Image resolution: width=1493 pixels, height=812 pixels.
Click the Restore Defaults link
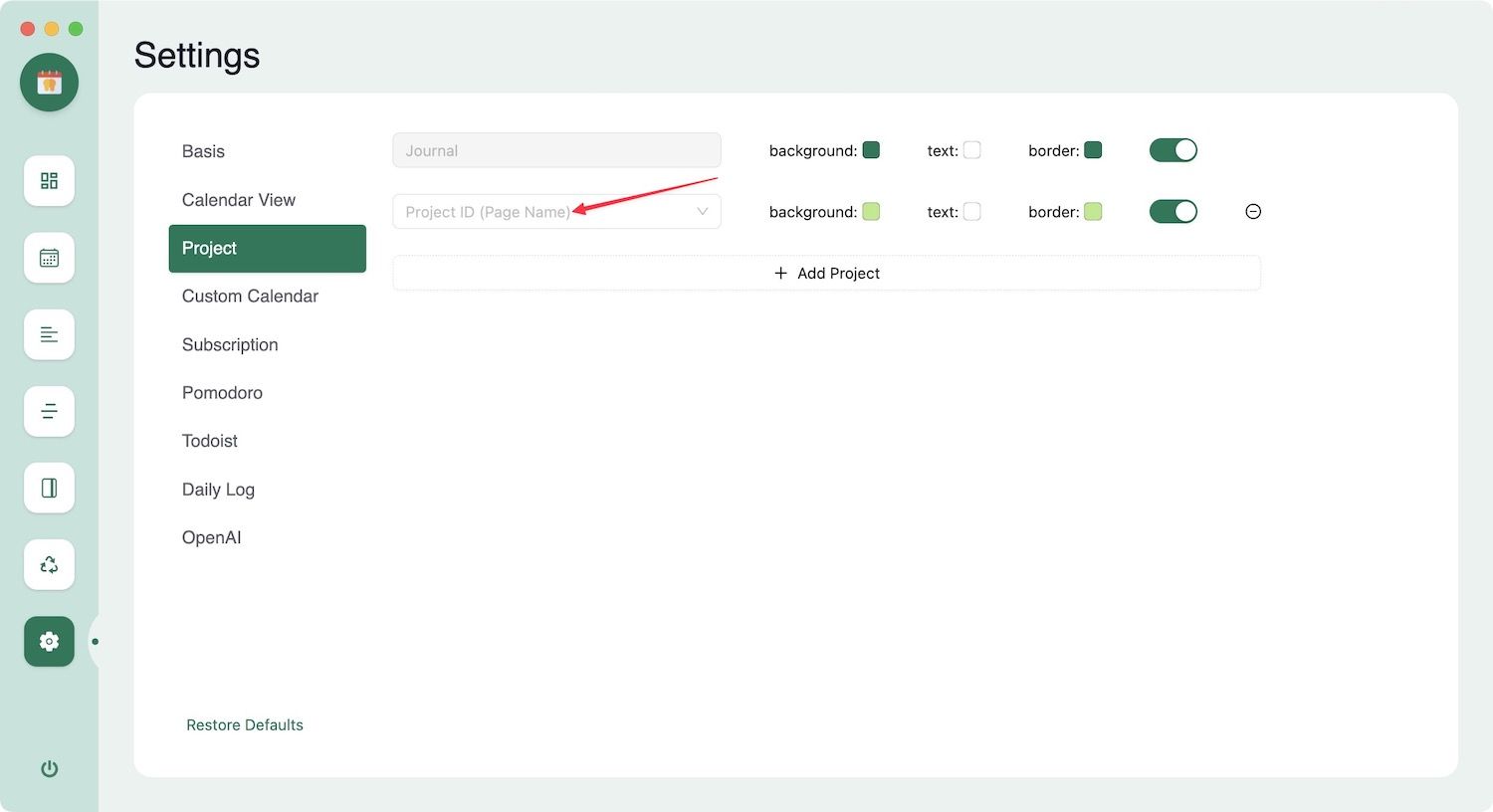coord(245,725)
